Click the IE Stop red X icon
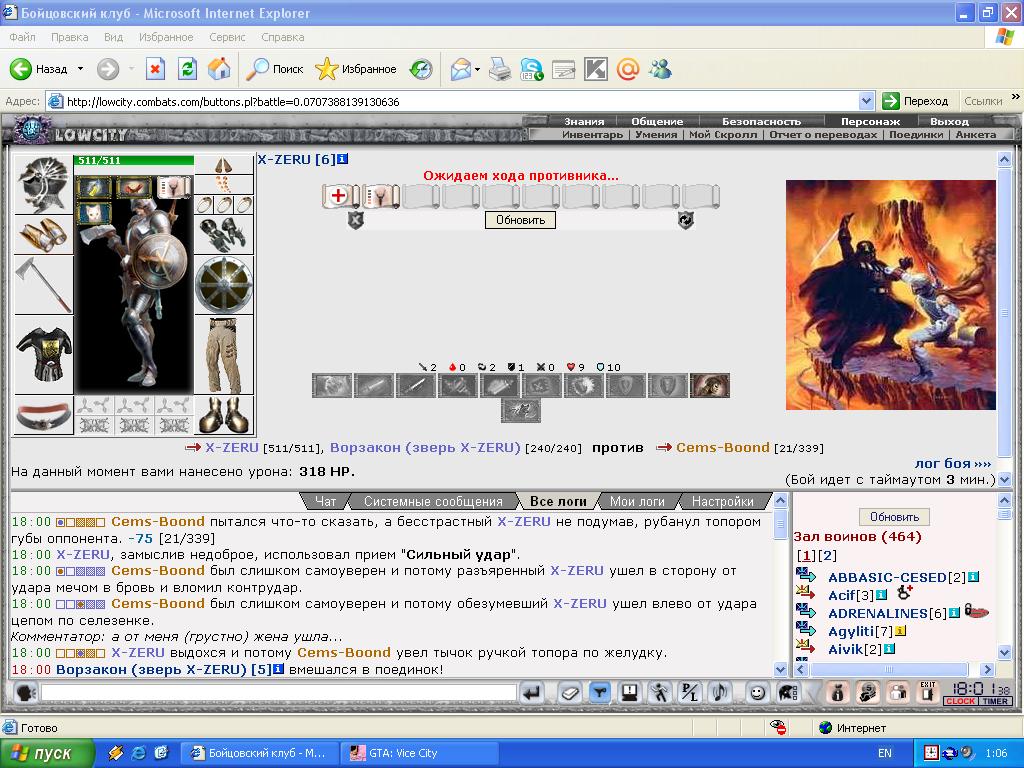Image resolution: width=1024 pixels, height=768 pixels. click(155, 69)
